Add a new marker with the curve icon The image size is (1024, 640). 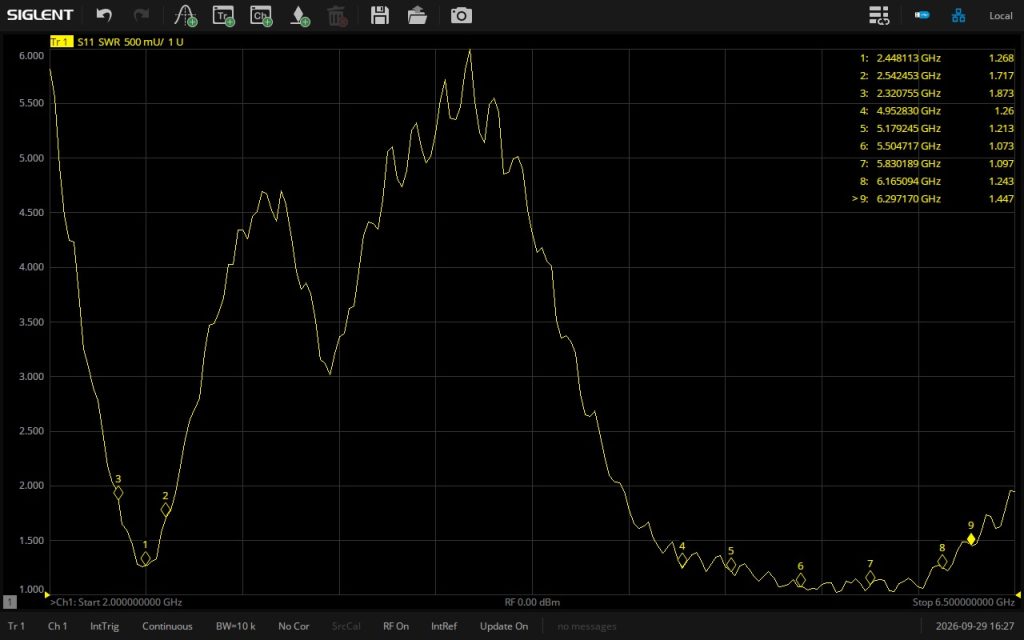click(x=186, y=15)
